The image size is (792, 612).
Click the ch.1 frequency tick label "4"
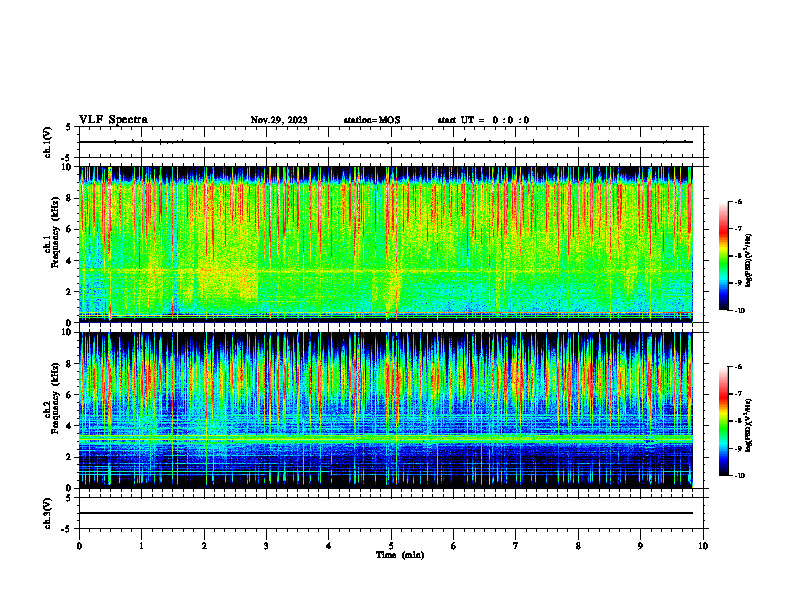coord(69,261)
